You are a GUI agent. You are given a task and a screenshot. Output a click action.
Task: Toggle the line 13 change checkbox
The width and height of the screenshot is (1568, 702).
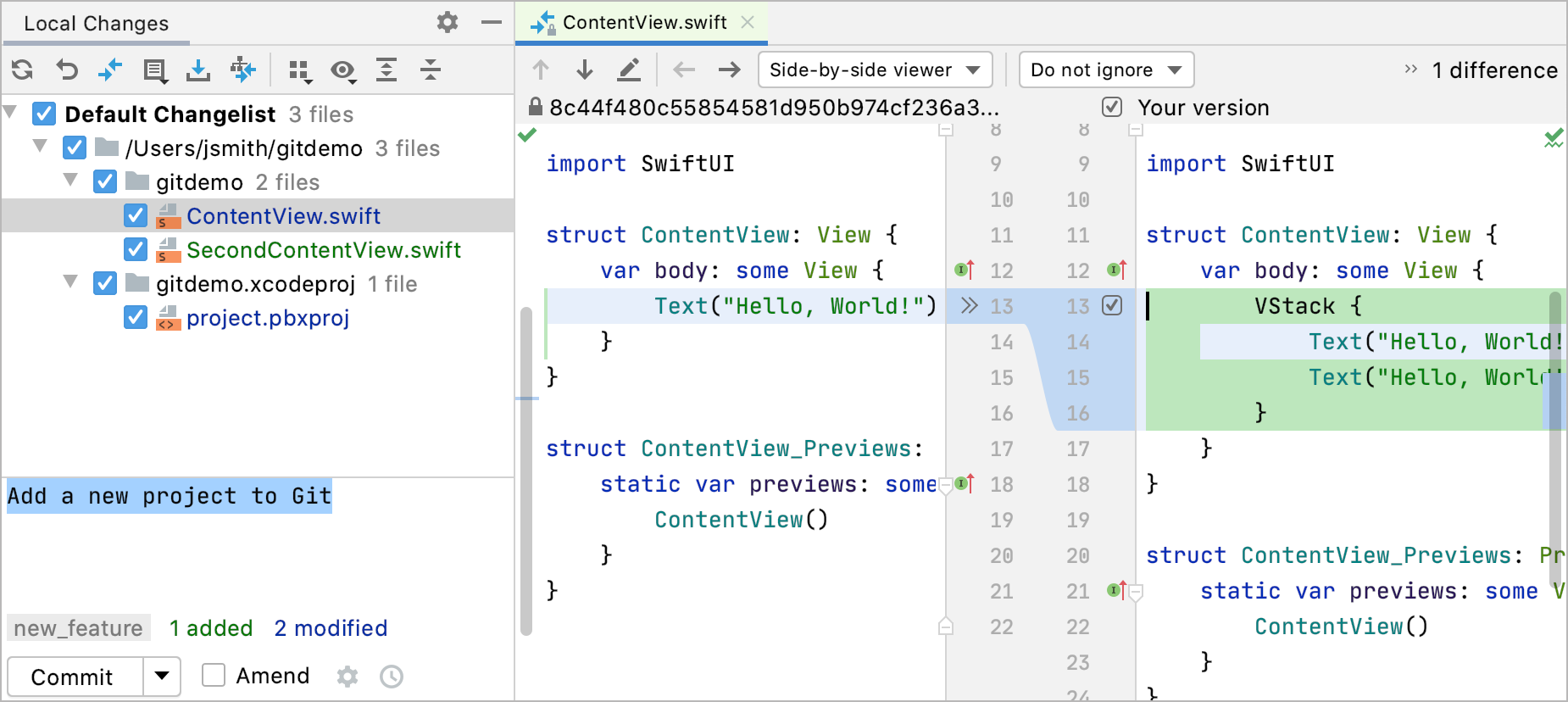tap(1112, 305)
